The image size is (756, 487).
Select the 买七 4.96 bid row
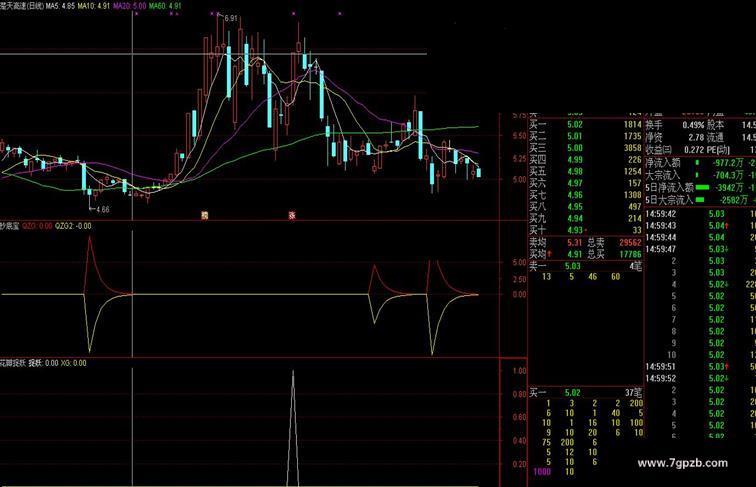(585, 195)
